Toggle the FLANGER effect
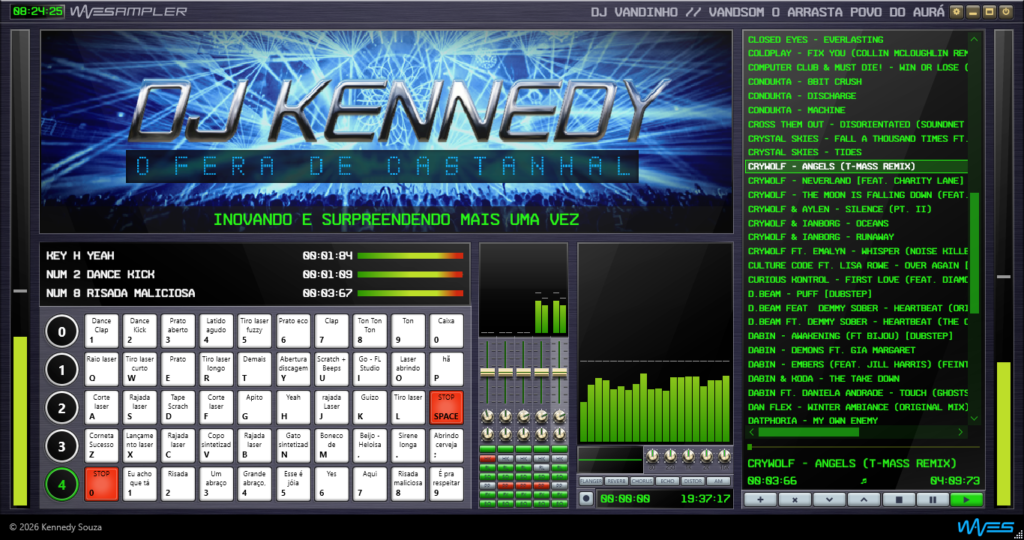Image resolution: width=1024 pixels, height=540 pixels. (x=590, y=481)
